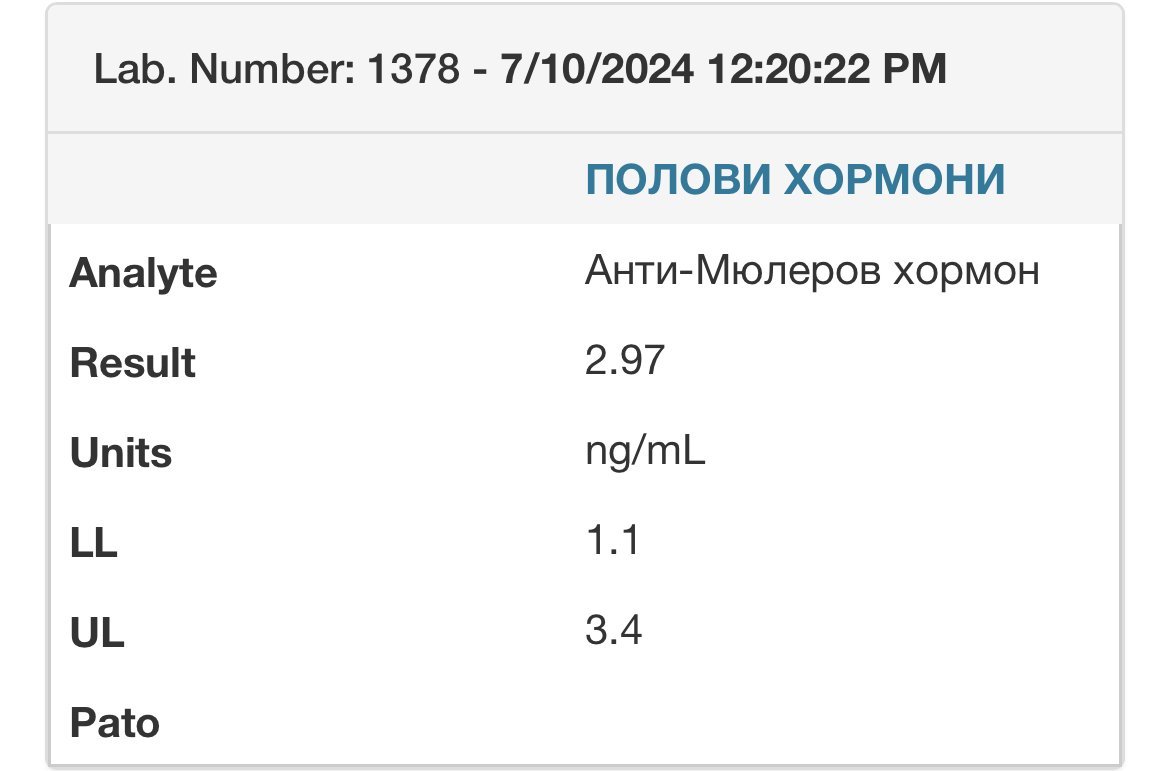The width and height of the screenshot is (1170, 771).
Task: Select the result value 2.97
Action: pos(624,360)
